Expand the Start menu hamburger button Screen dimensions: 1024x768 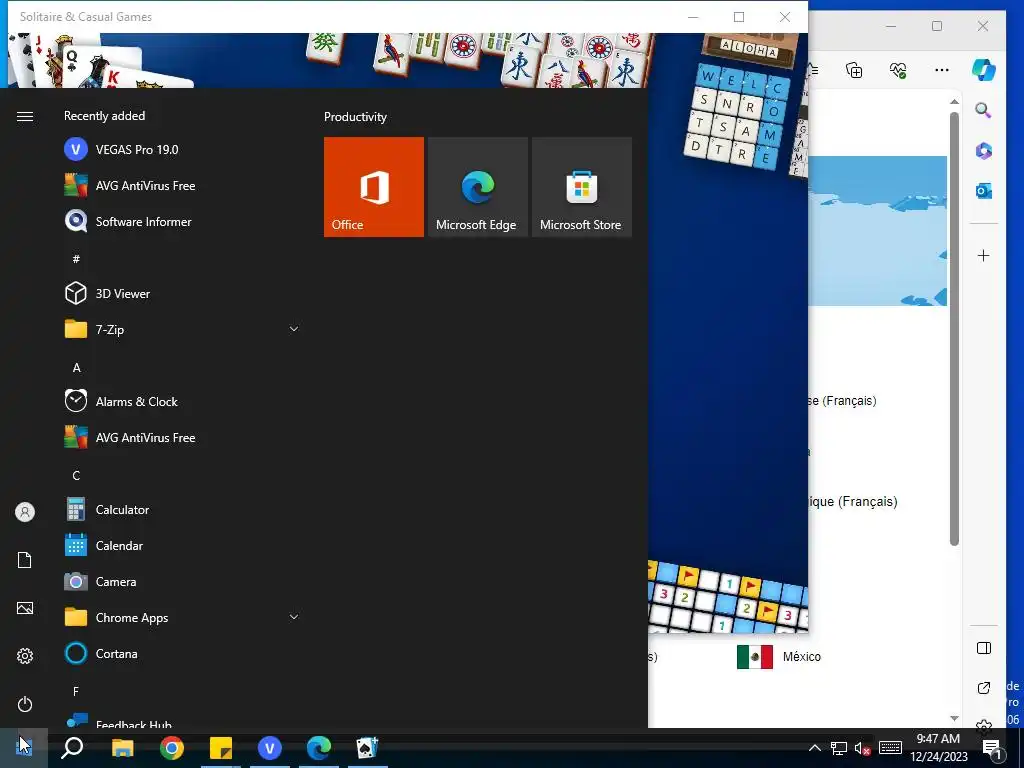click(x=25, y=116)
